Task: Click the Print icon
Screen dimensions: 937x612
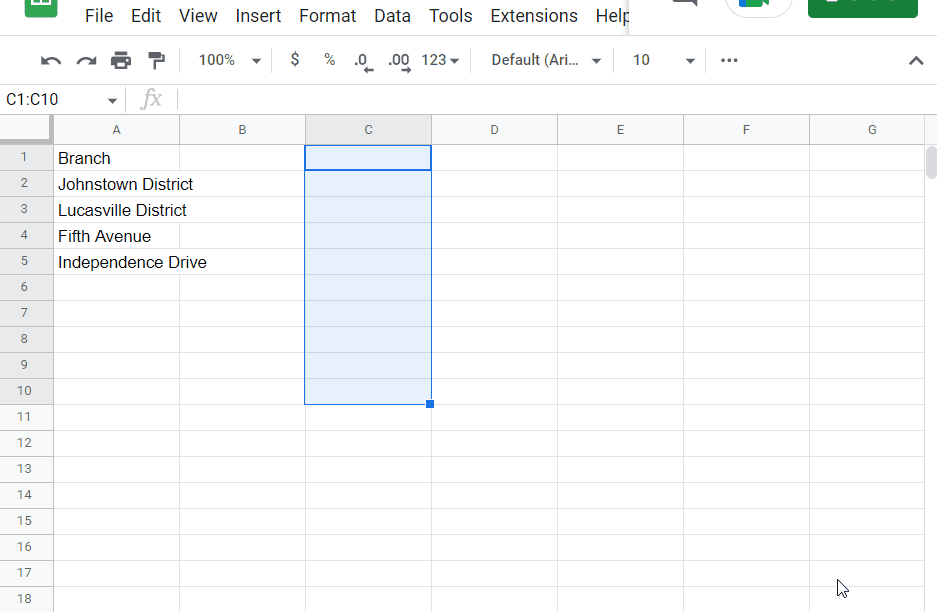Action: coord(121,61)
